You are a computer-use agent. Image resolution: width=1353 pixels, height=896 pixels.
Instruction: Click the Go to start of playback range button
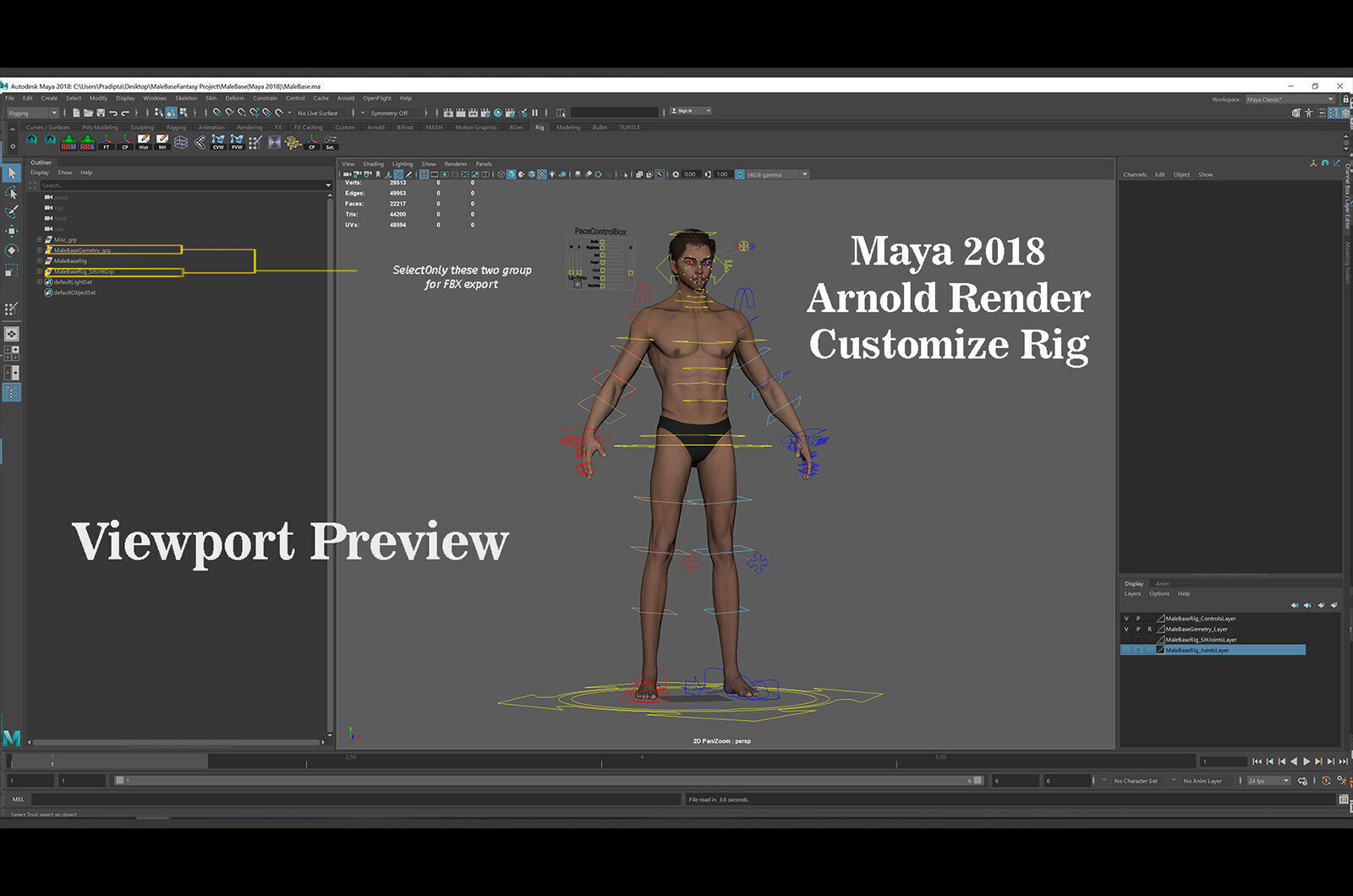1257,762
